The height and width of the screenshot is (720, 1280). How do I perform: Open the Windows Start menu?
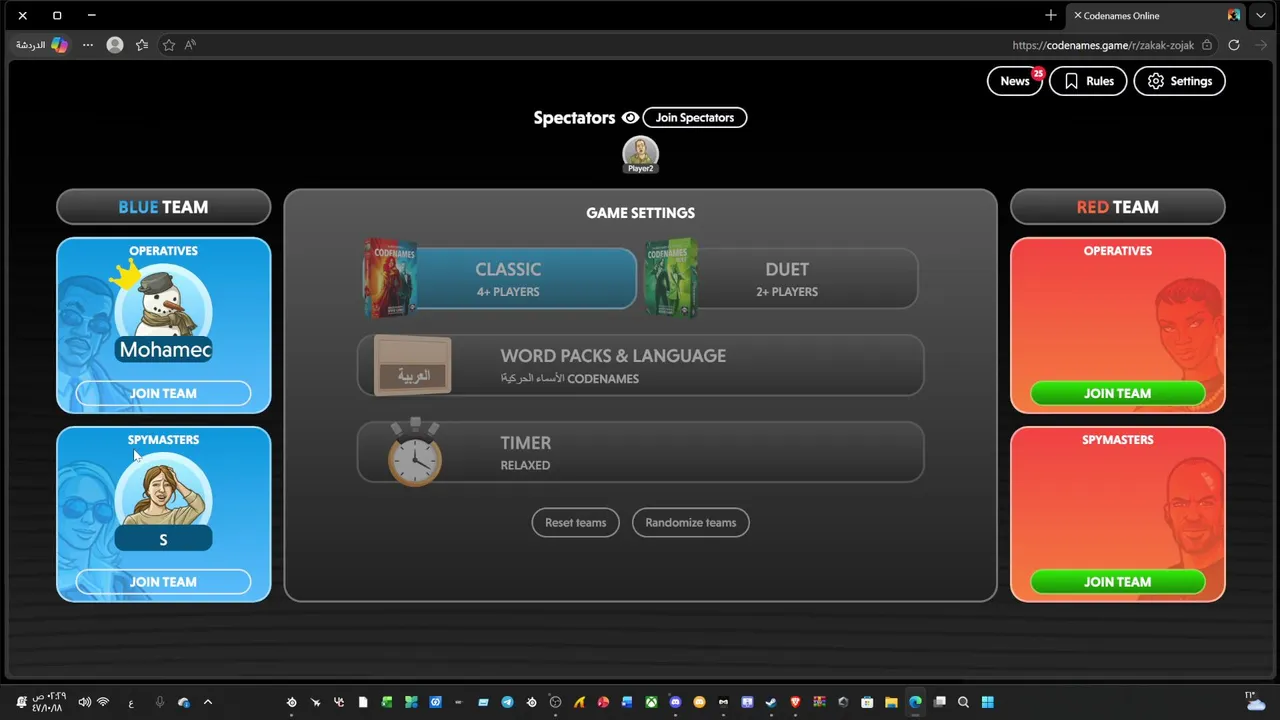coord(987,702)
